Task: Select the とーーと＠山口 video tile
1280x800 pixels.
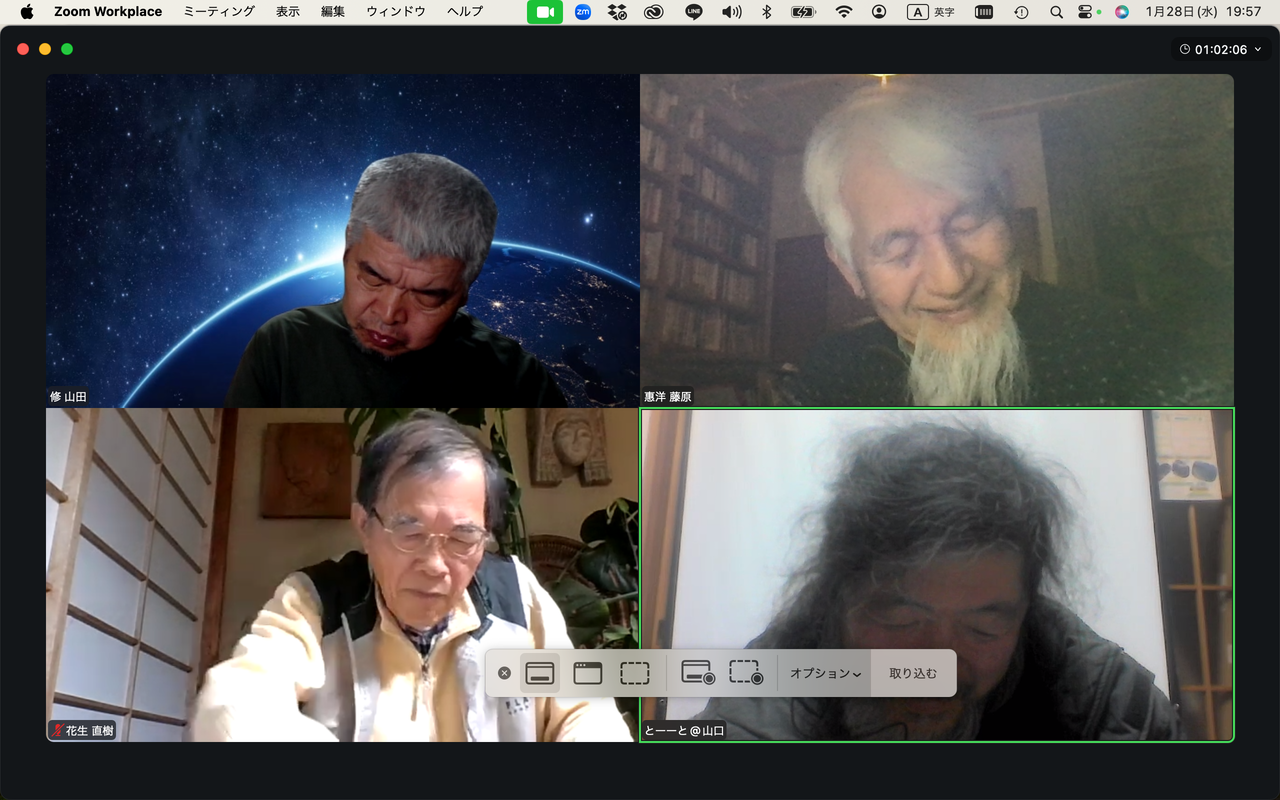Action: [x=937, y=575]
